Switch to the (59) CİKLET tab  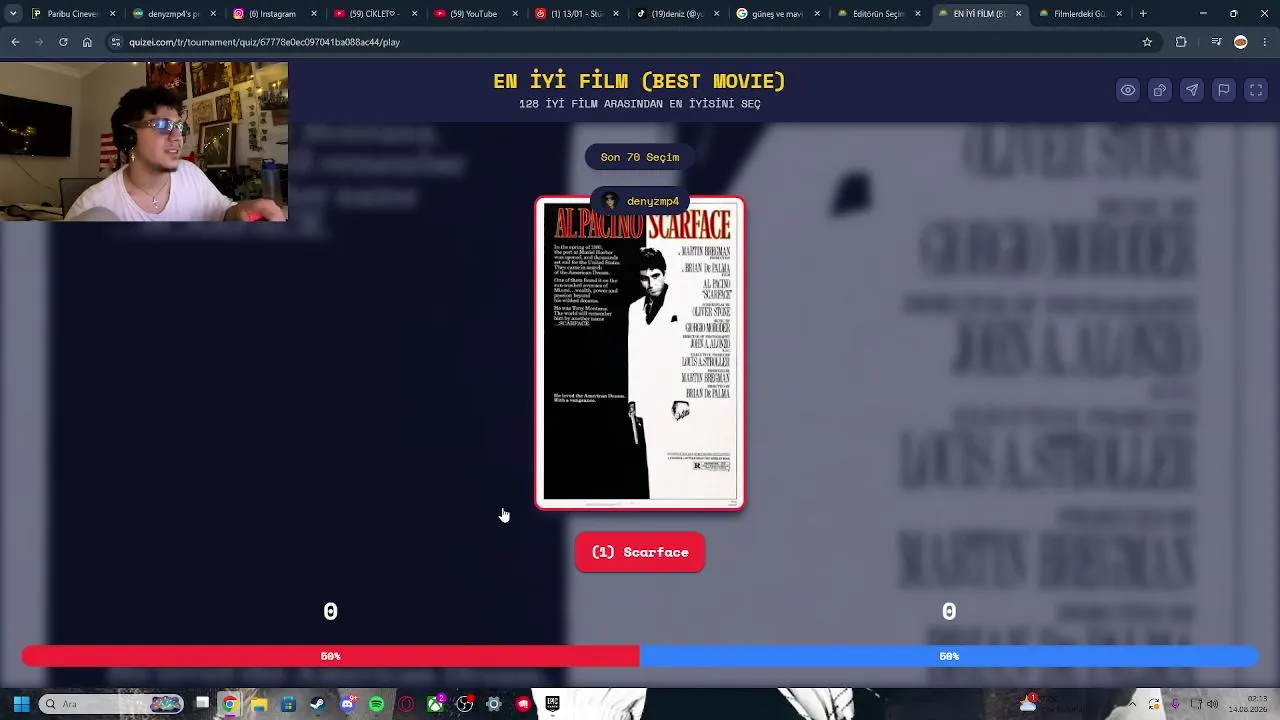pyautogui.click(x=375, y=14)
